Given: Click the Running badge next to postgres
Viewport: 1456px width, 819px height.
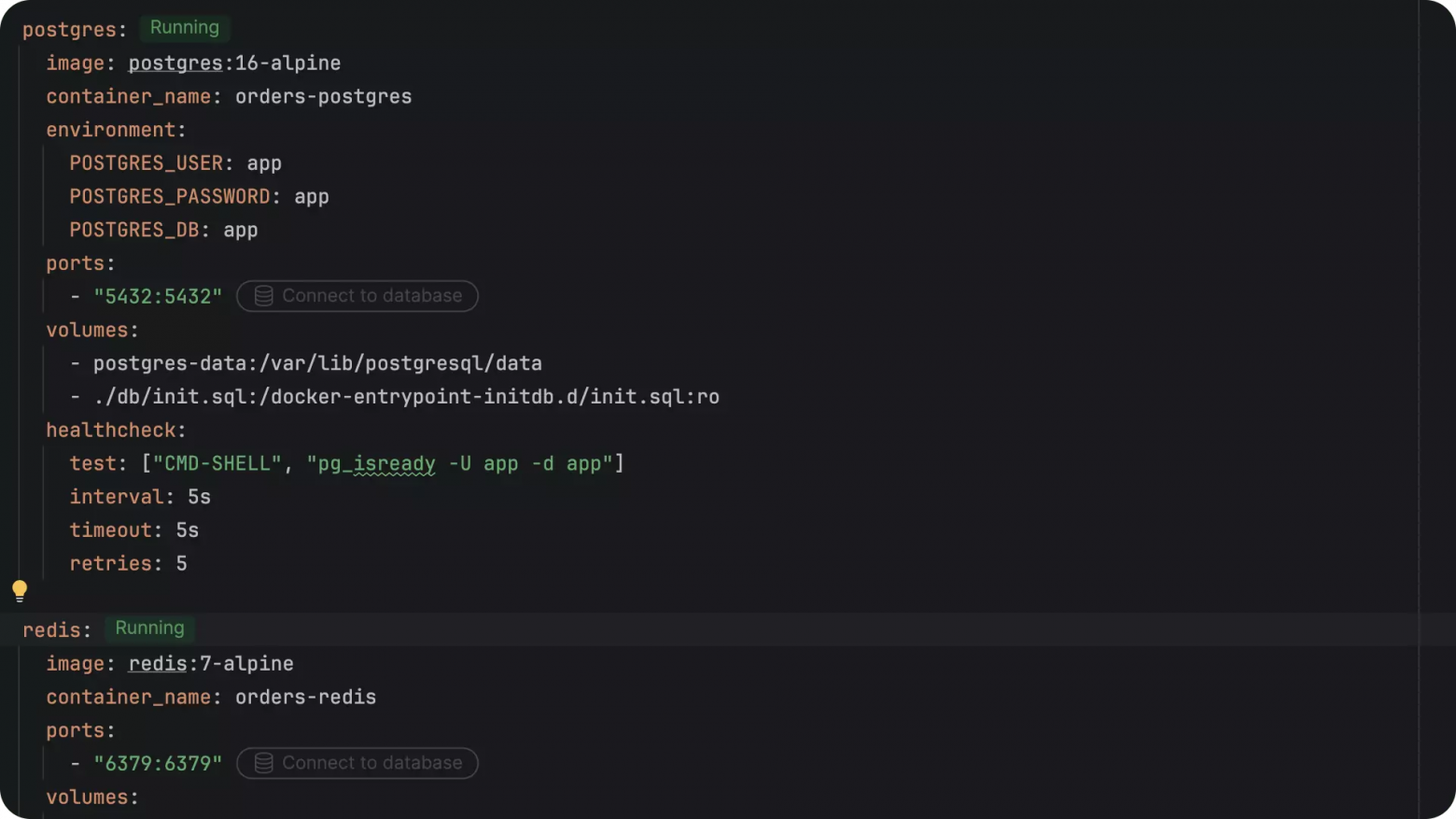Looking at the screenshot, I should [x=185, y=28].
